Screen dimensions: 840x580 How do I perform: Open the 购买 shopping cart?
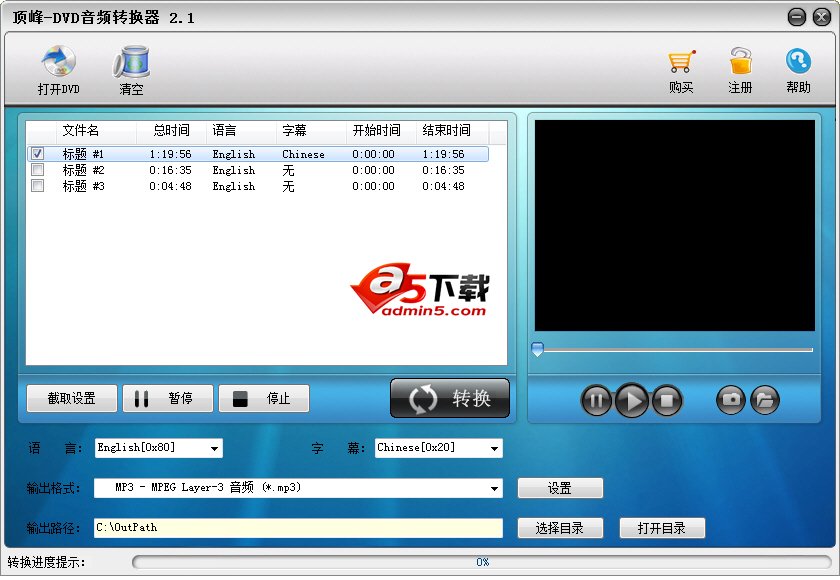(681, 71)
